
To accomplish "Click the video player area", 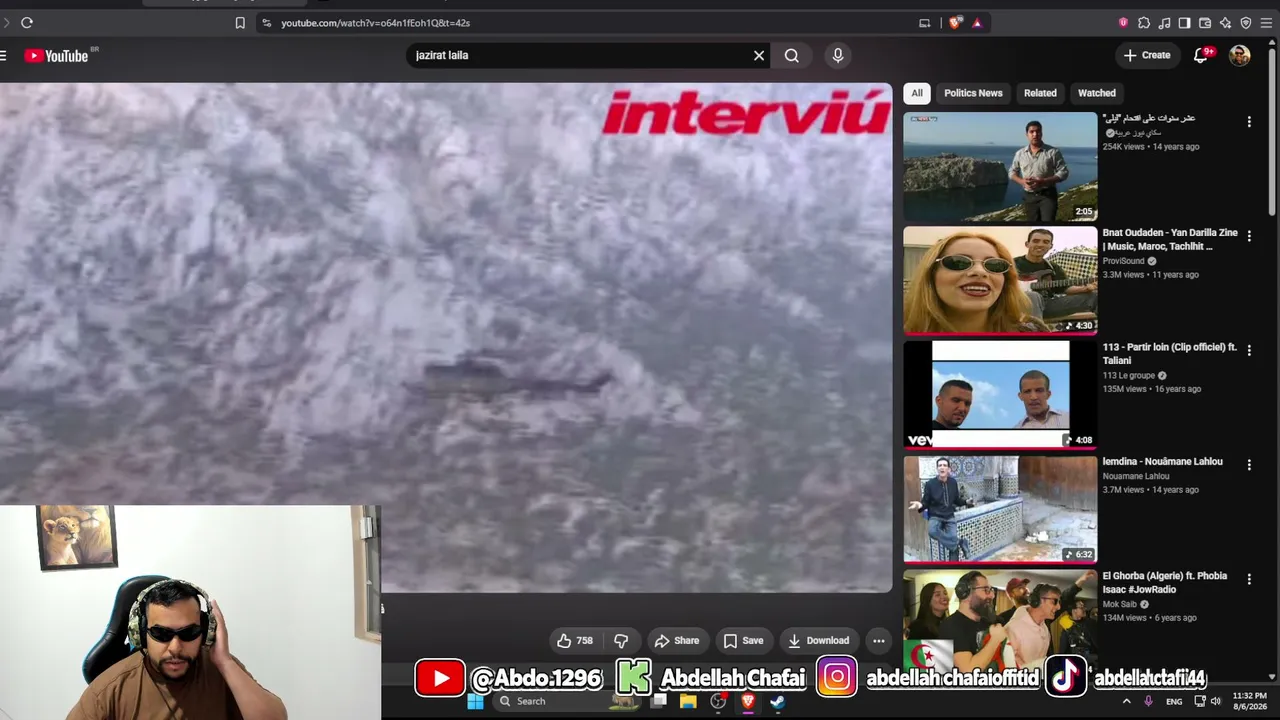I will pyautogui.click(x=446, y=337).
